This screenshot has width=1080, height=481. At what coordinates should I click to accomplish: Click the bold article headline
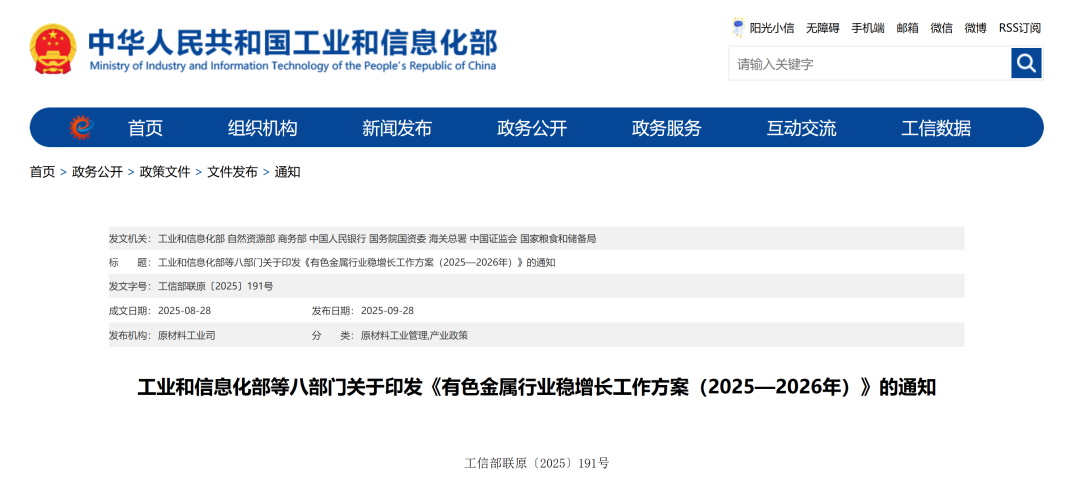click(x=537, y=387)
